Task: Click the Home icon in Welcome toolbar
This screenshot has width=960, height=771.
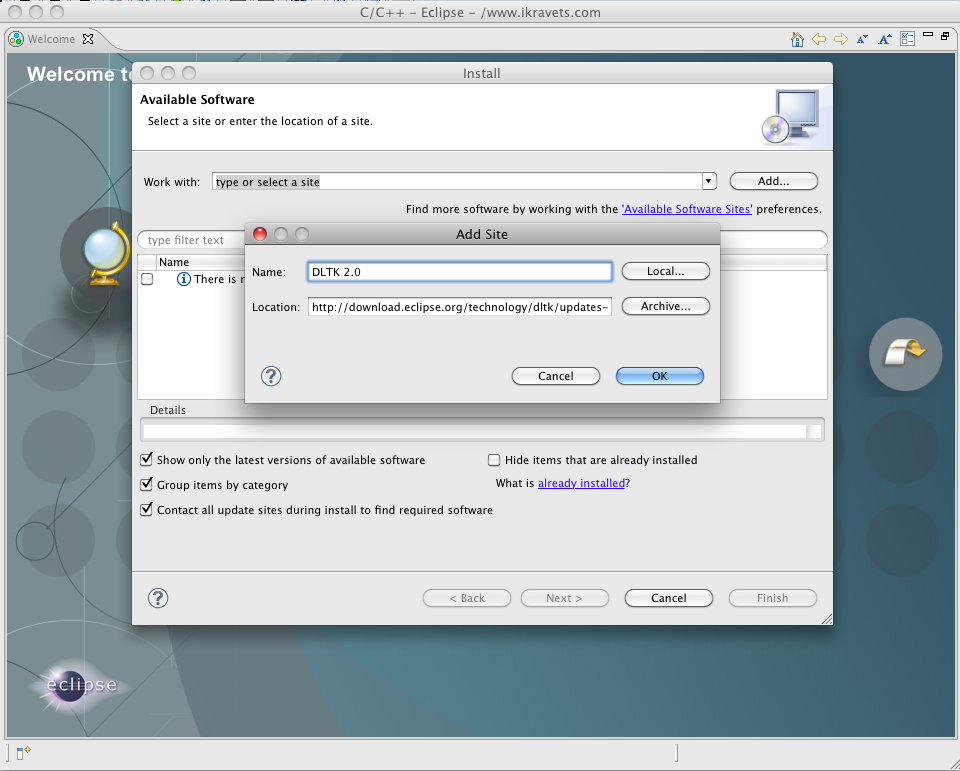Action: click(797, 39)
